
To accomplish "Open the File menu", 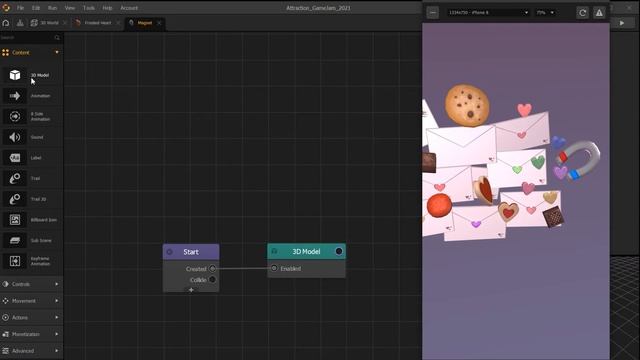I will 20,8.
